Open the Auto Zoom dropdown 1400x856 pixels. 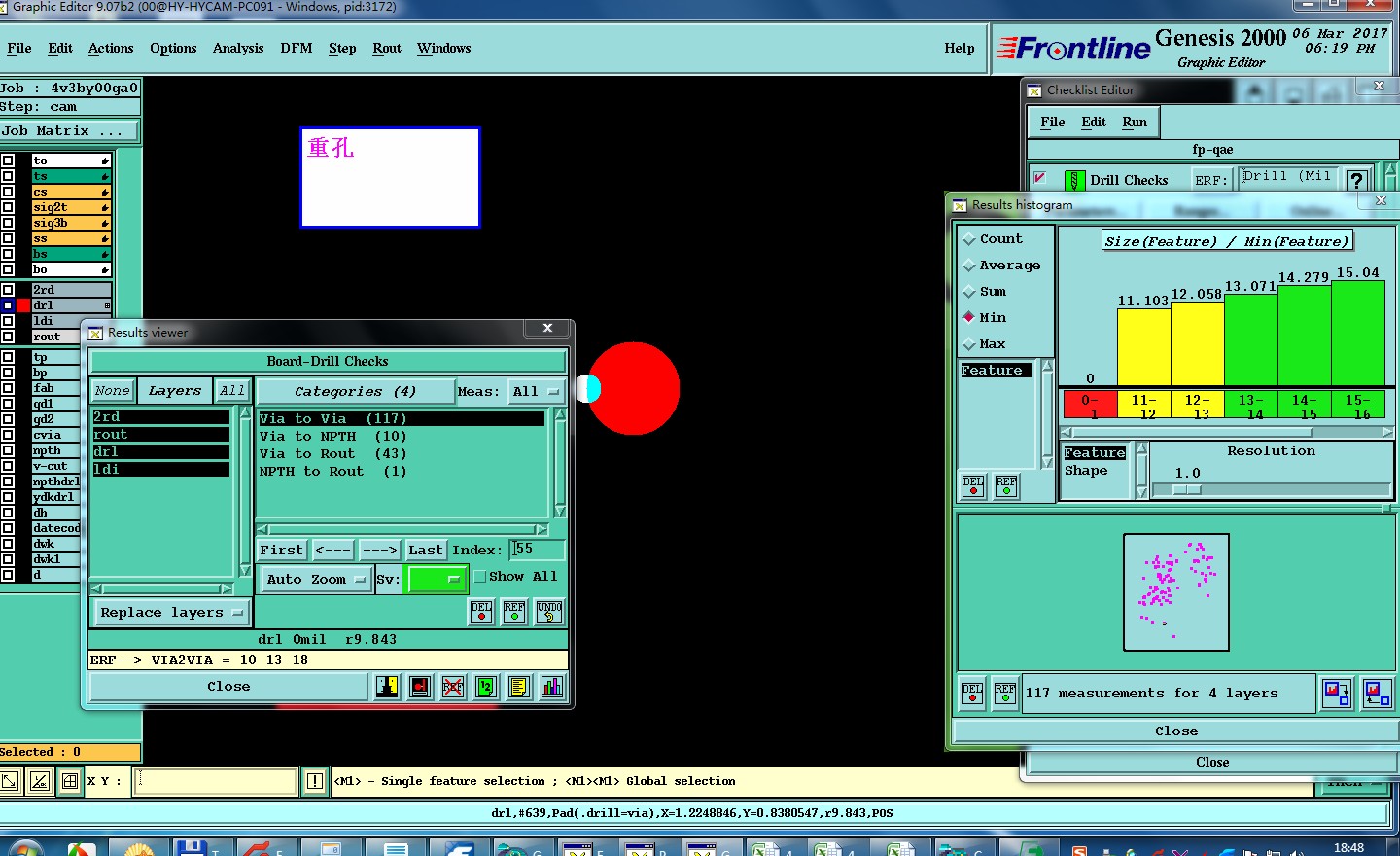316,579
